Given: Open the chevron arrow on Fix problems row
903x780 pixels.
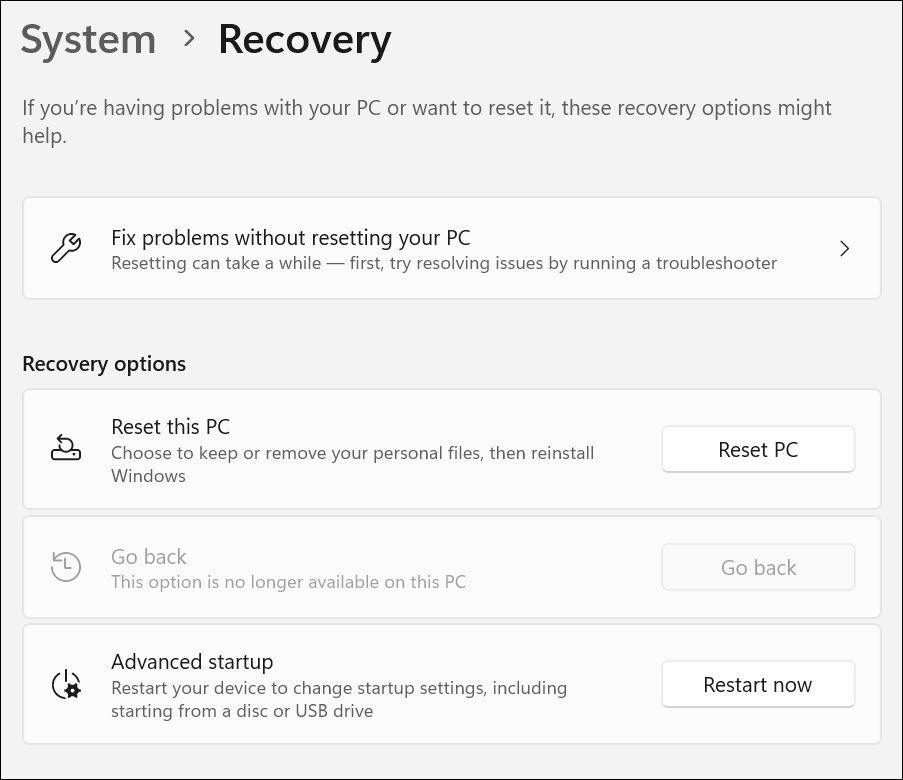Looking at the screenshot, I should 844,248.
